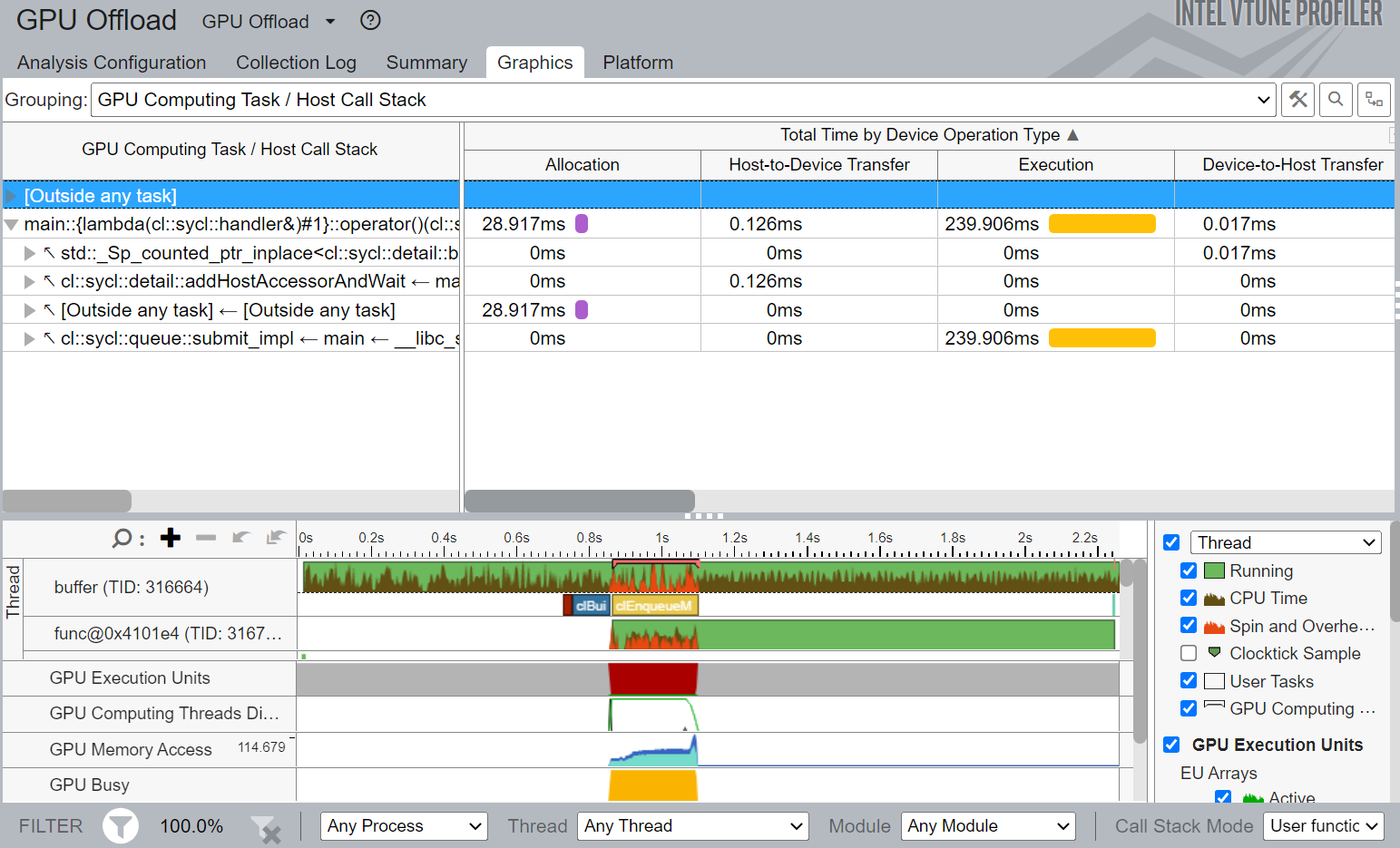Click the grid search magnifier icon

[x=1336, y=100]
